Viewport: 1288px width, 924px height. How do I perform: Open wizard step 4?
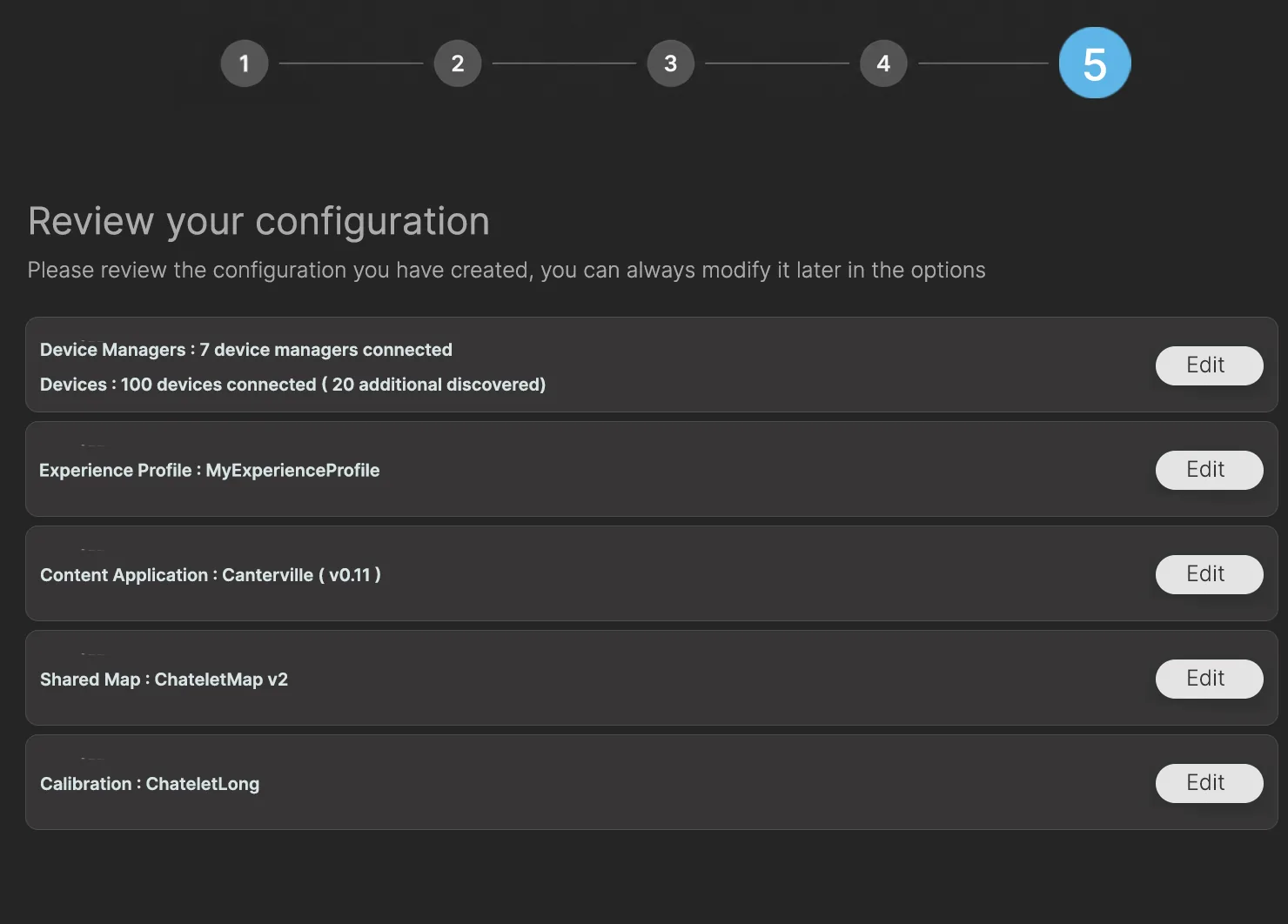click(x=883, y=64)
